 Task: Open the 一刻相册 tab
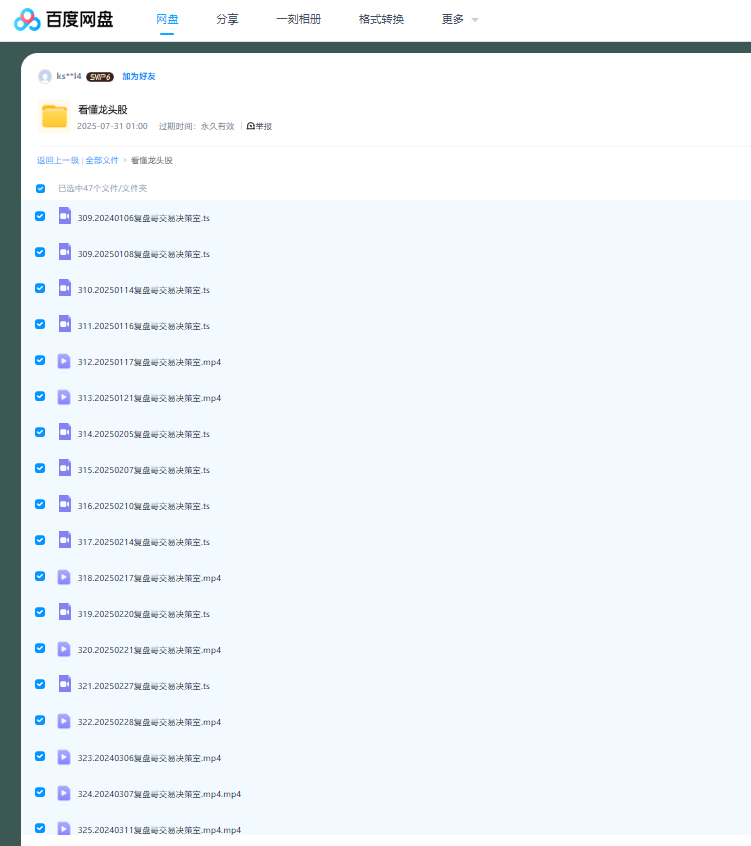pos(298,19)
